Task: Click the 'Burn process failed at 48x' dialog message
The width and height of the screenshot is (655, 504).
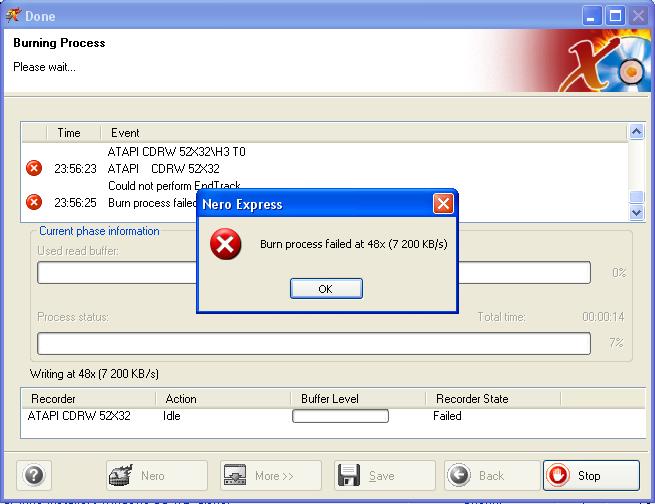Action: click(x=354, y=244)
